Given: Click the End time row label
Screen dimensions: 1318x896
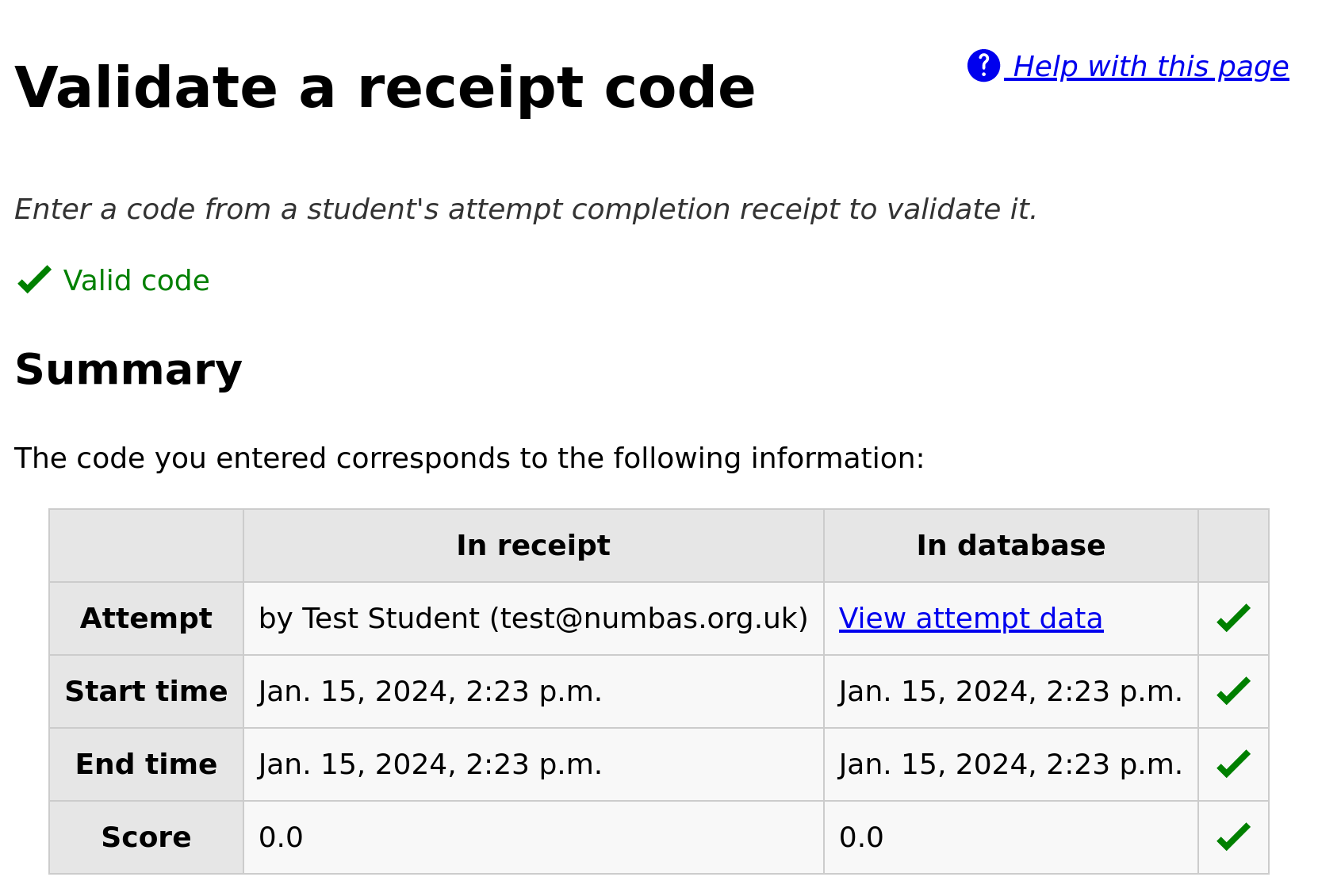Looking at the screenshot, I should (x=146, y=764).
